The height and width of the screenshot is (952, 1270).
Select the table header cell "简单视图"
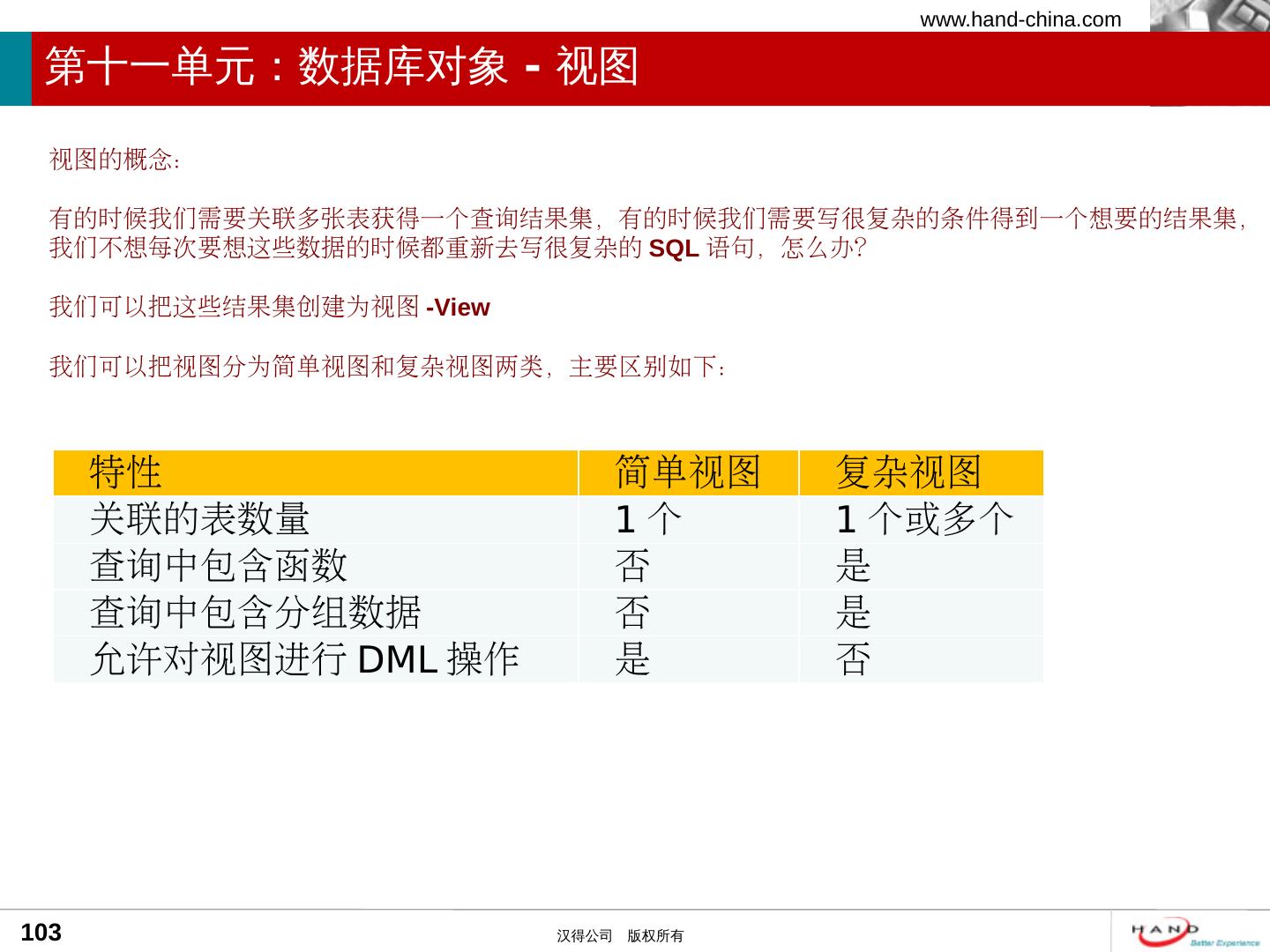click(689, 472)
